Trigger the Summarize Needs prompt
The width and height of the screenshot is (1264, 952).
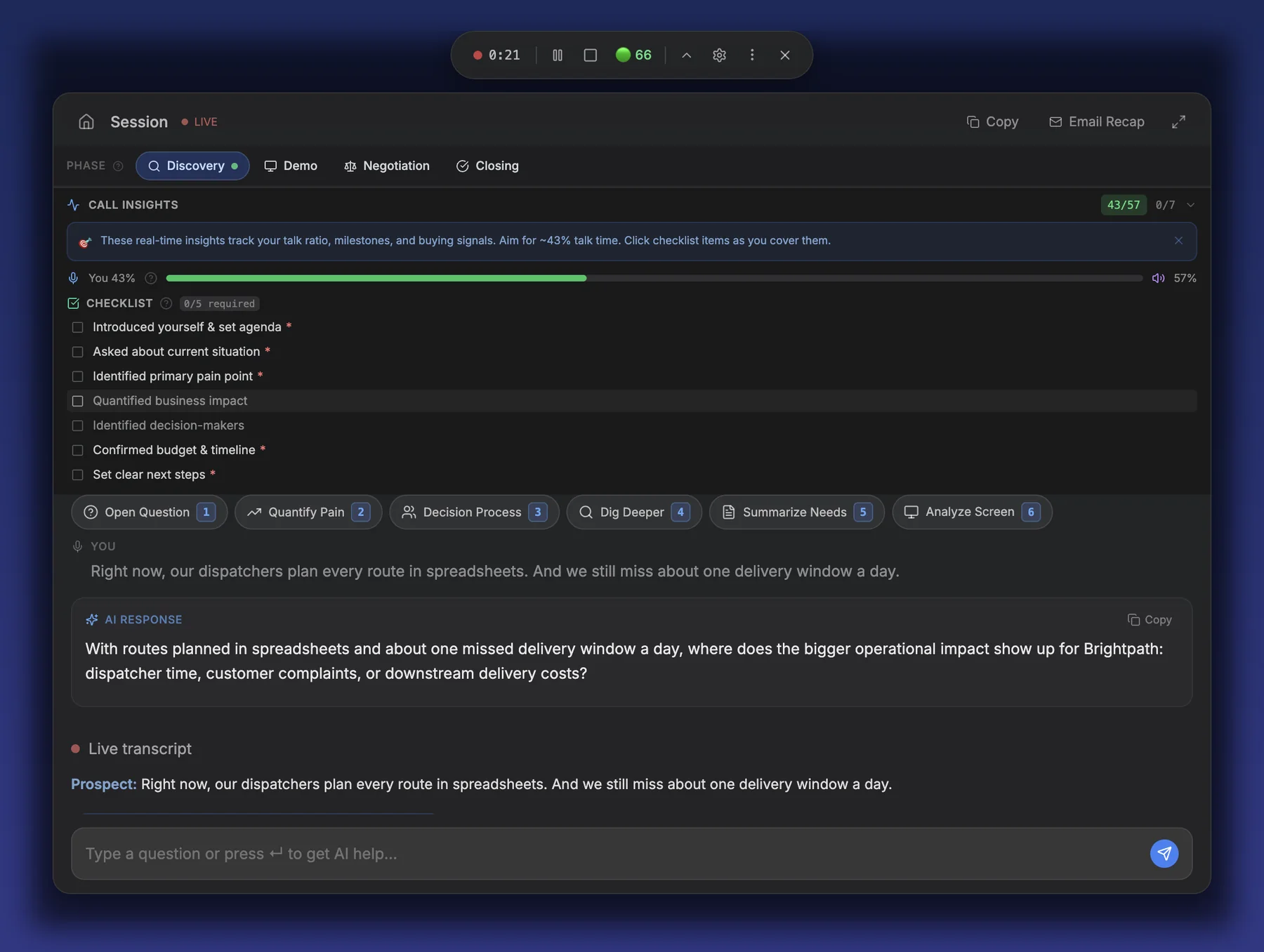pyautogui.click(x=796, y=512)
